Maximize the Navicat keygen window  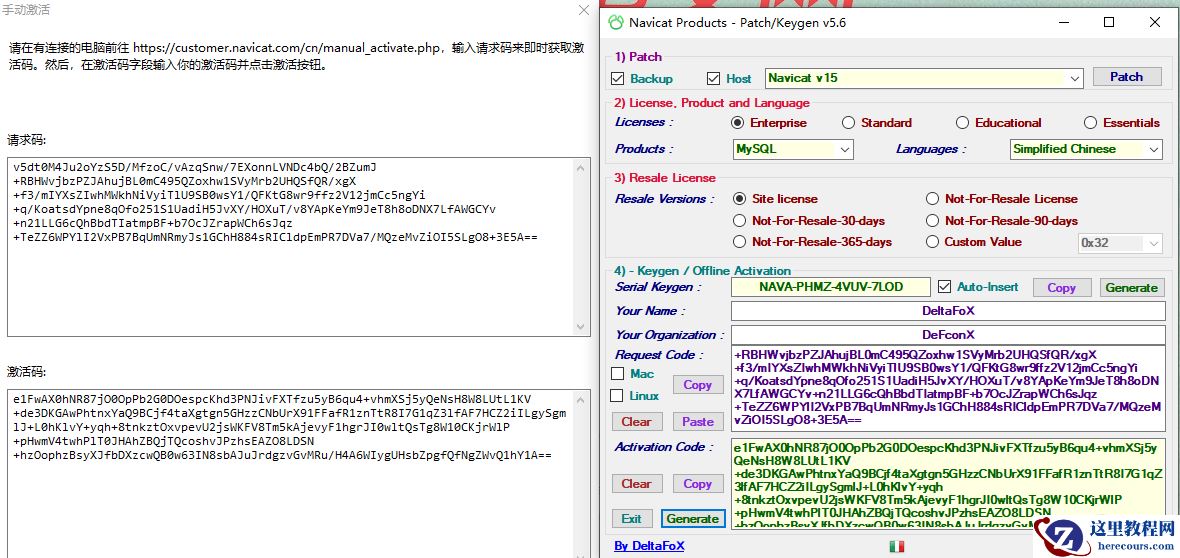pyautogui.click(x=1109, y=23)
